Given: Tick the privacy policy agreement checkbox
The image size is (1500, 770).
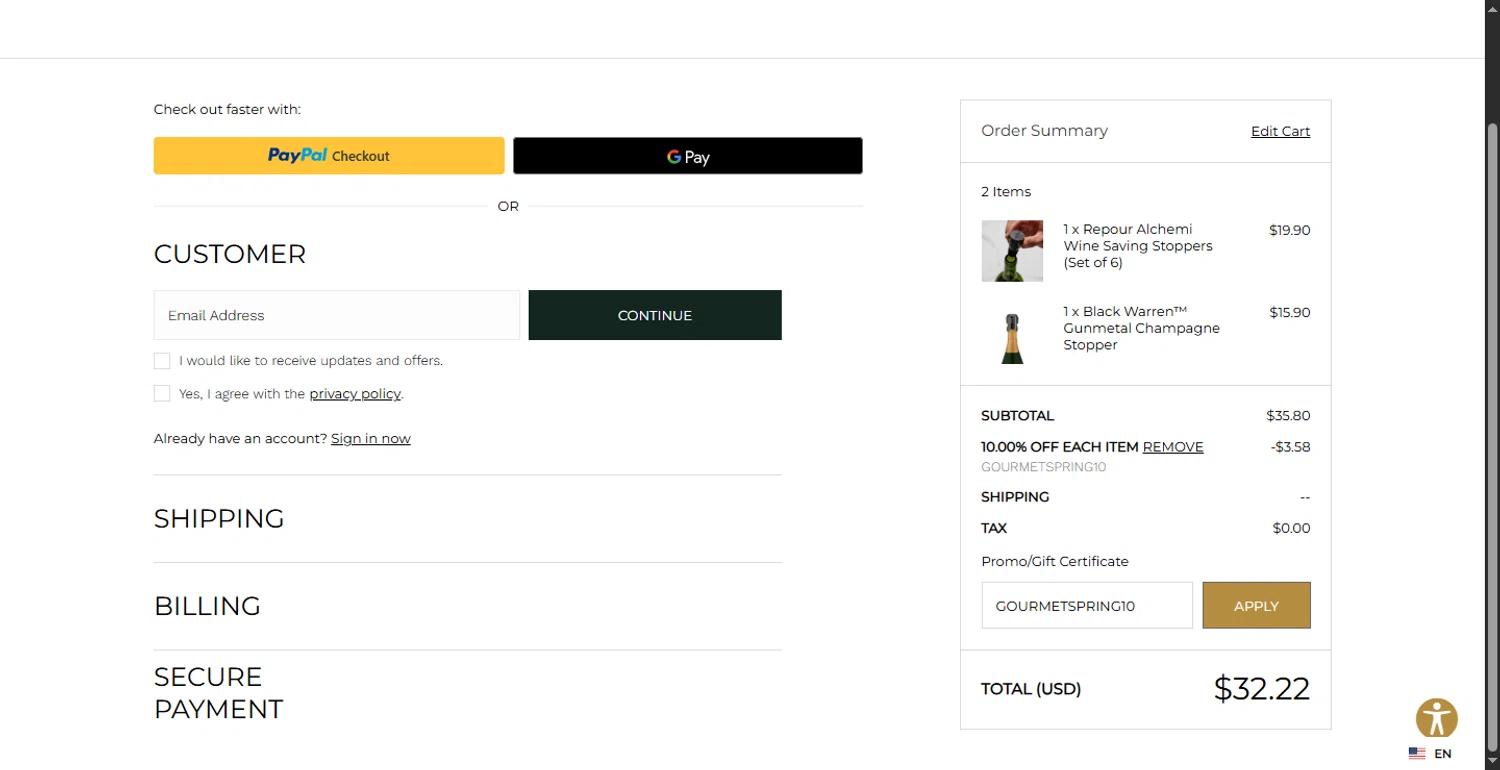Looking at the screenshot, I should pos(162,394).
